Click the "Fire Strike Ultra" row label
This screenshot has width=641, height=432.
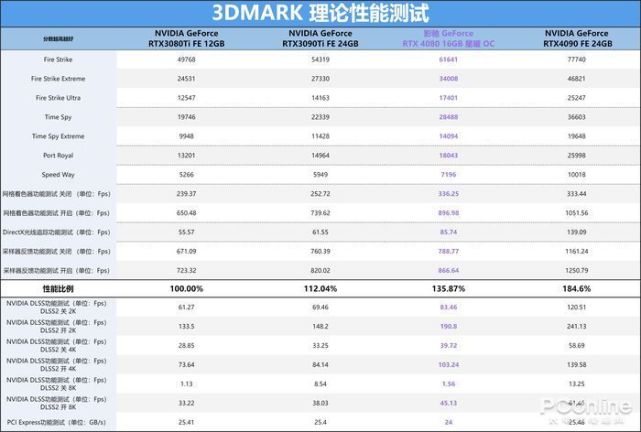58,98
